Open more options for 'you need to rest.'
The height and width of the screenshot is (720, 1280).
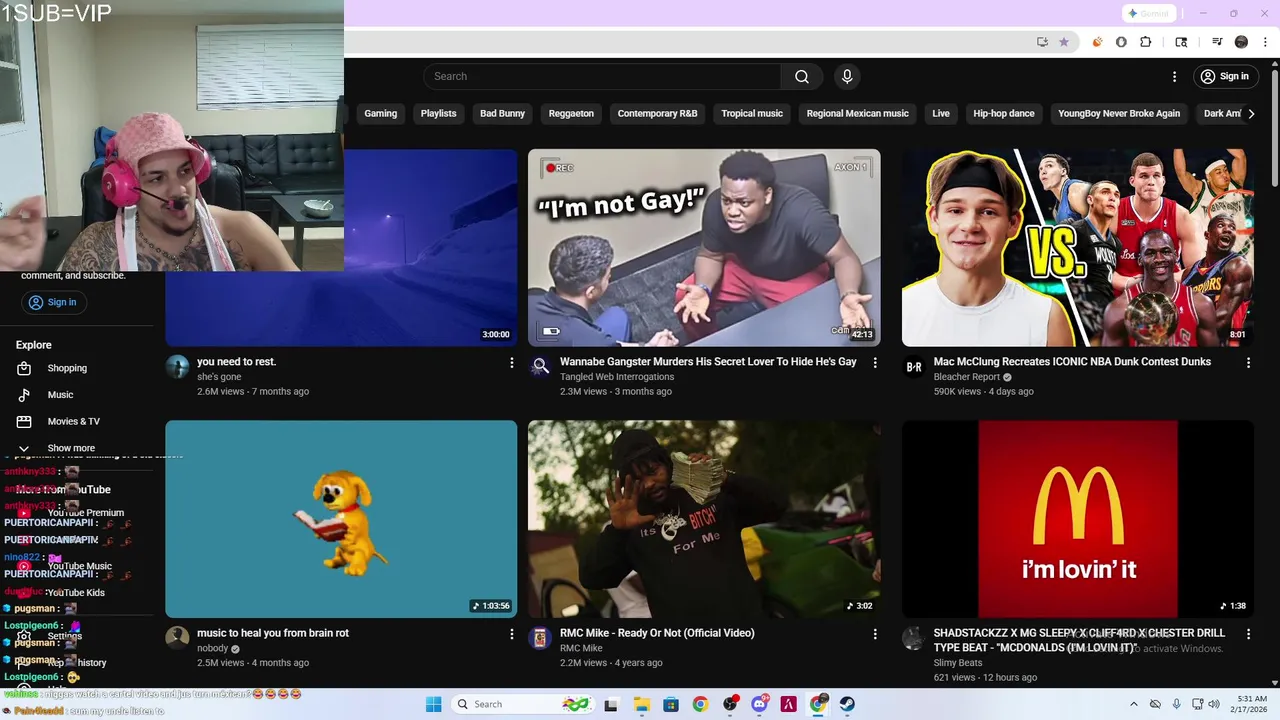[511, 363]
